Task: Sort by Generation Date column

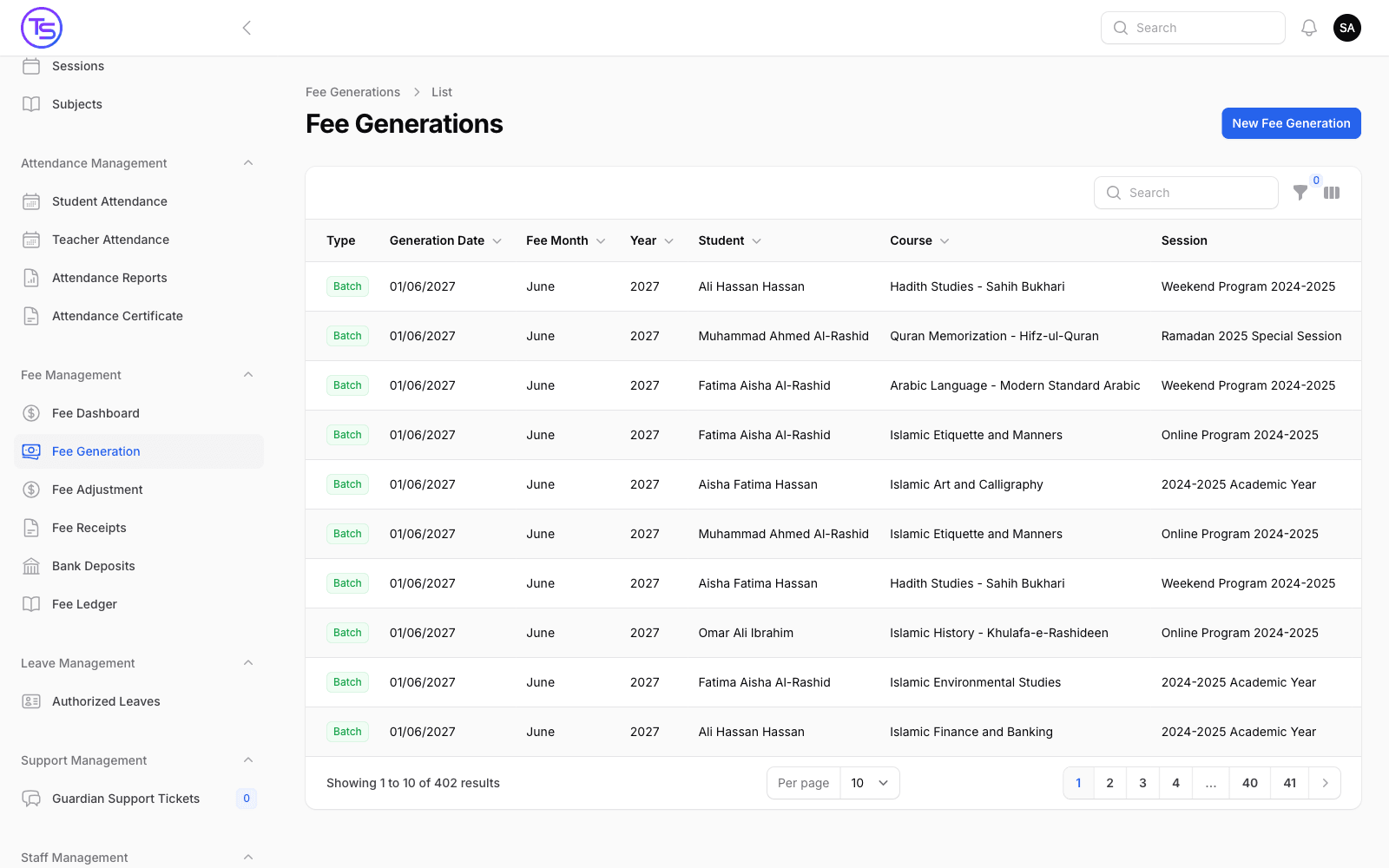Action: point(445,240)
